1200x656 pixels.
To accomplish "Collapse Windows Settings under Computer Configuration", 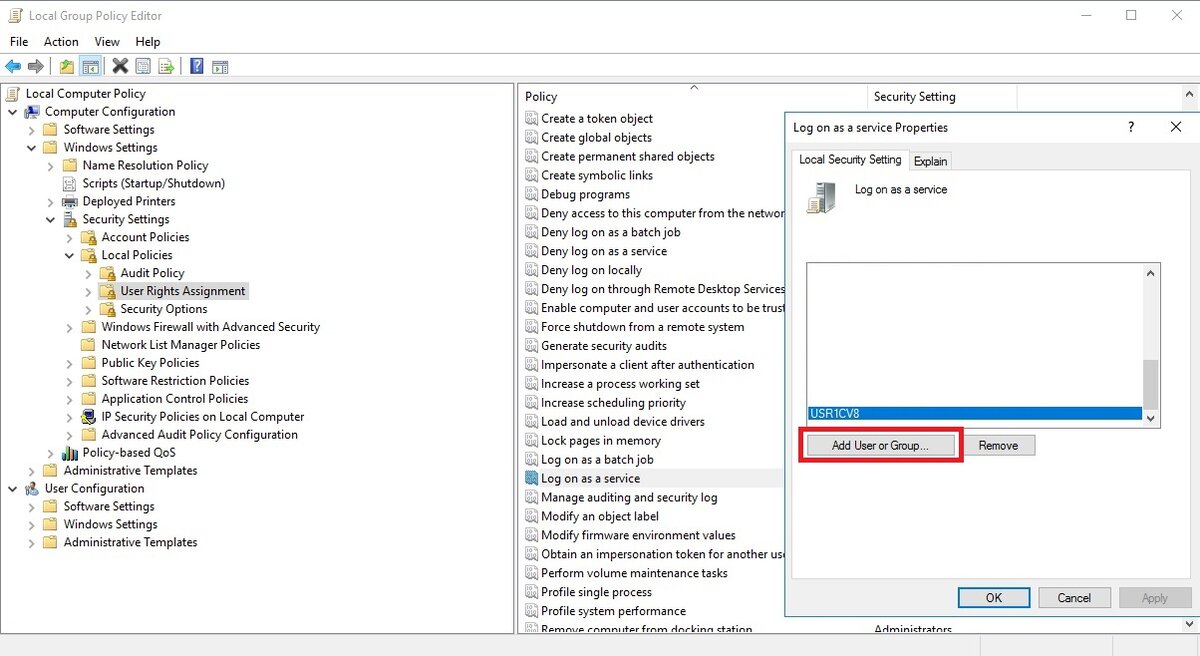I will click(x=32, y=148).
